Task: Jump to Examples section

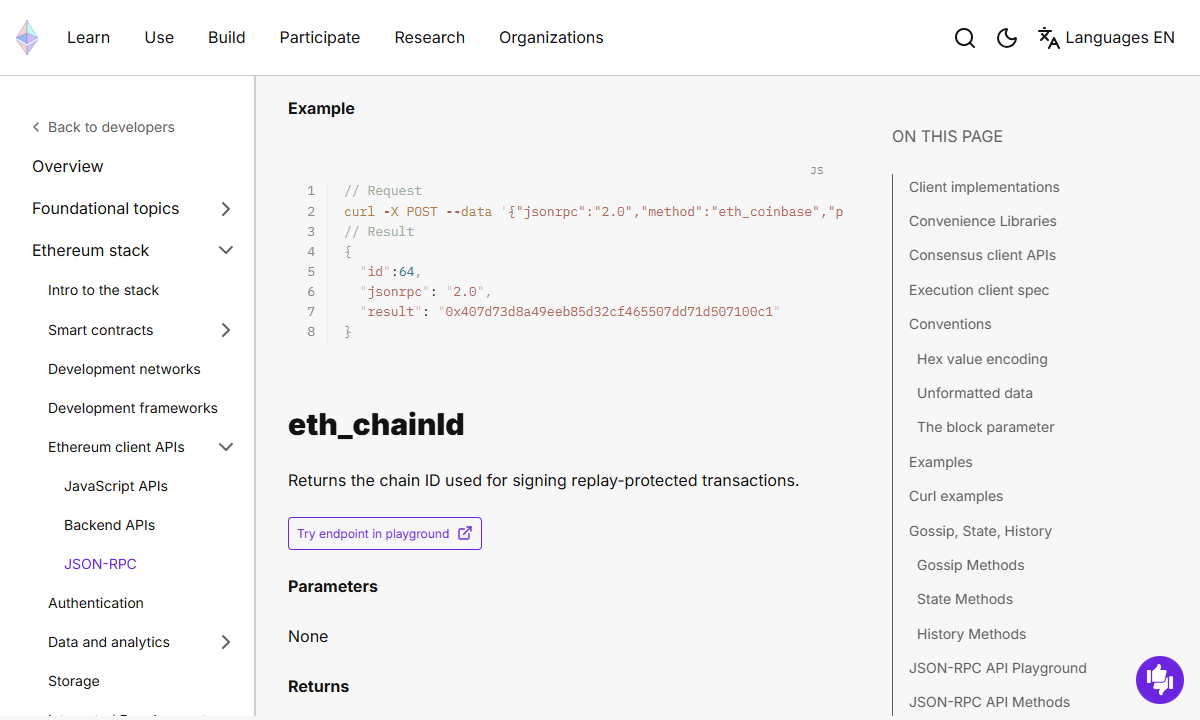Action: 941,462
